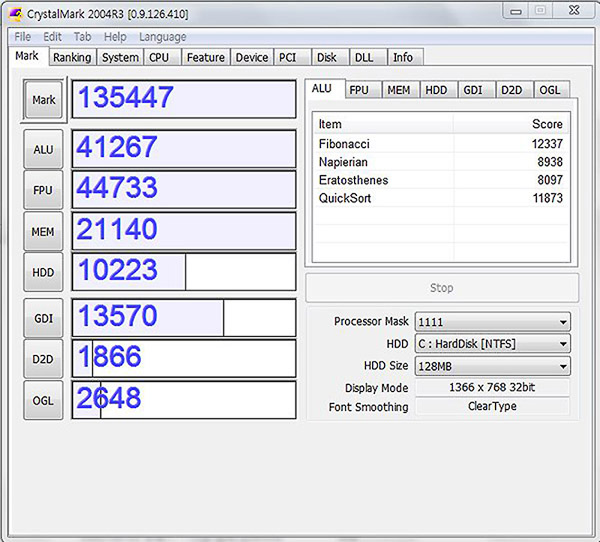Close the CrystalMark window

[x=574, y=10]
